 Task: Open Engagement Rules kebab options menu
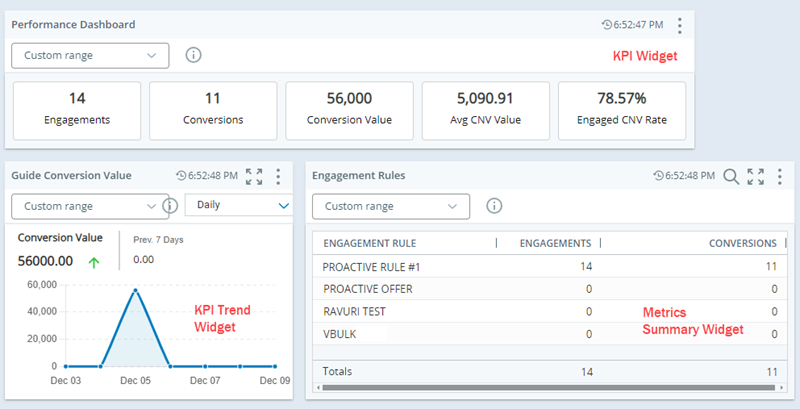779,176
